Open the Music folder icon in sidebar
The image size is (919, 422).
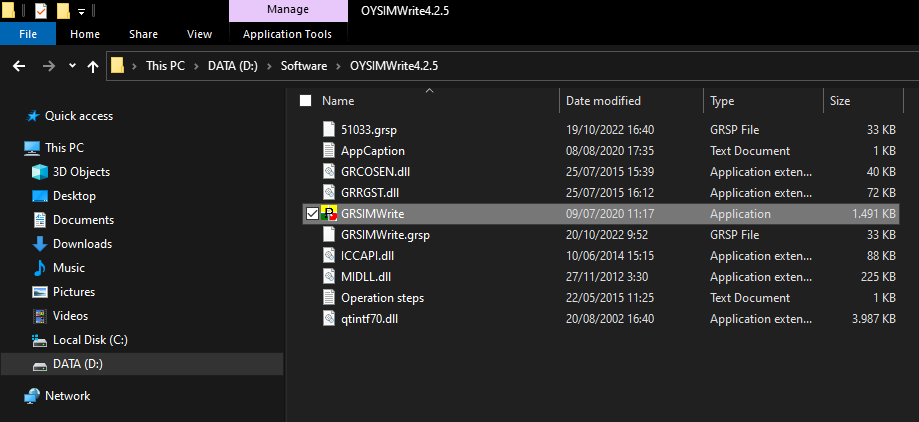40,268
